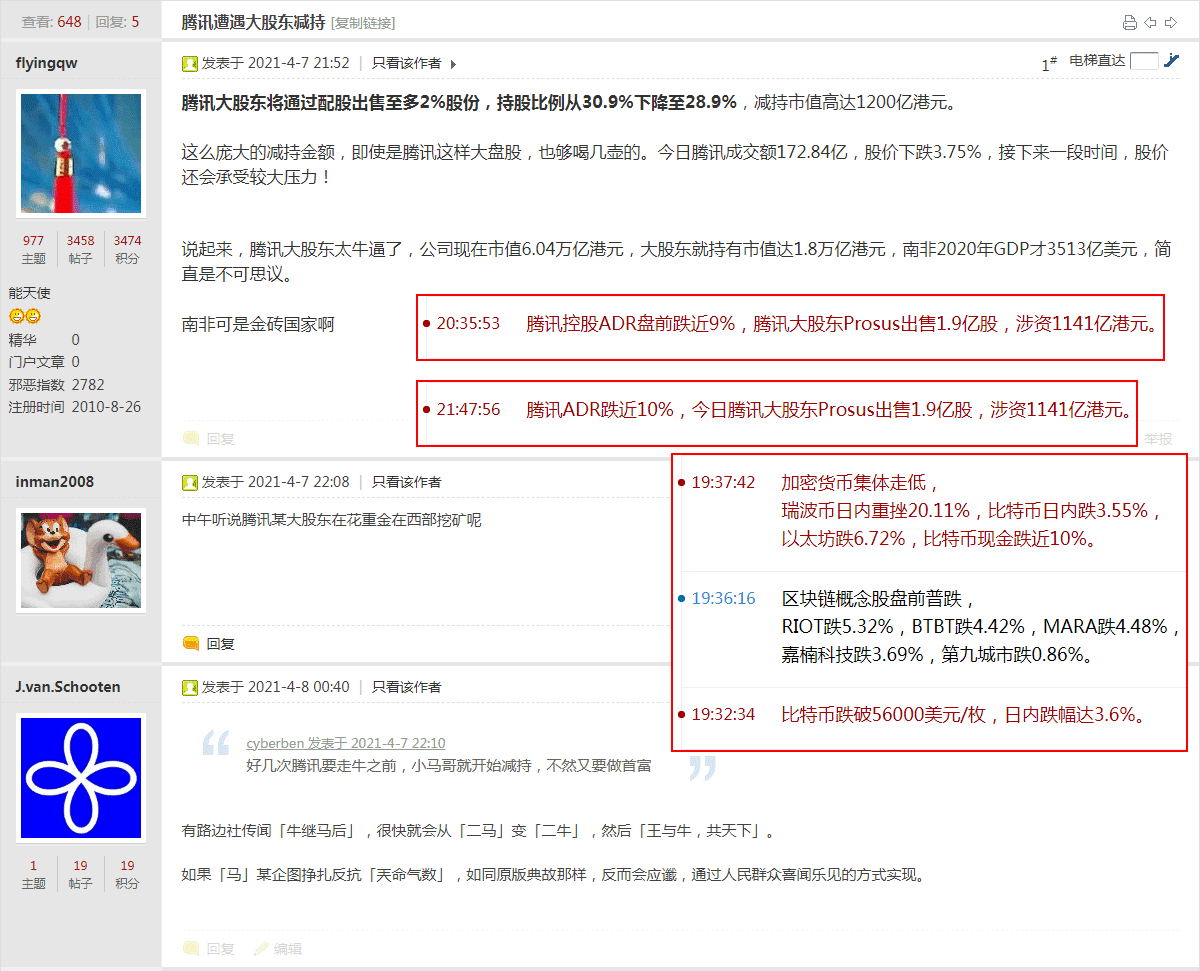Click the poster icon before 发表于 2021-4-7 22:08

coord(190,482)
